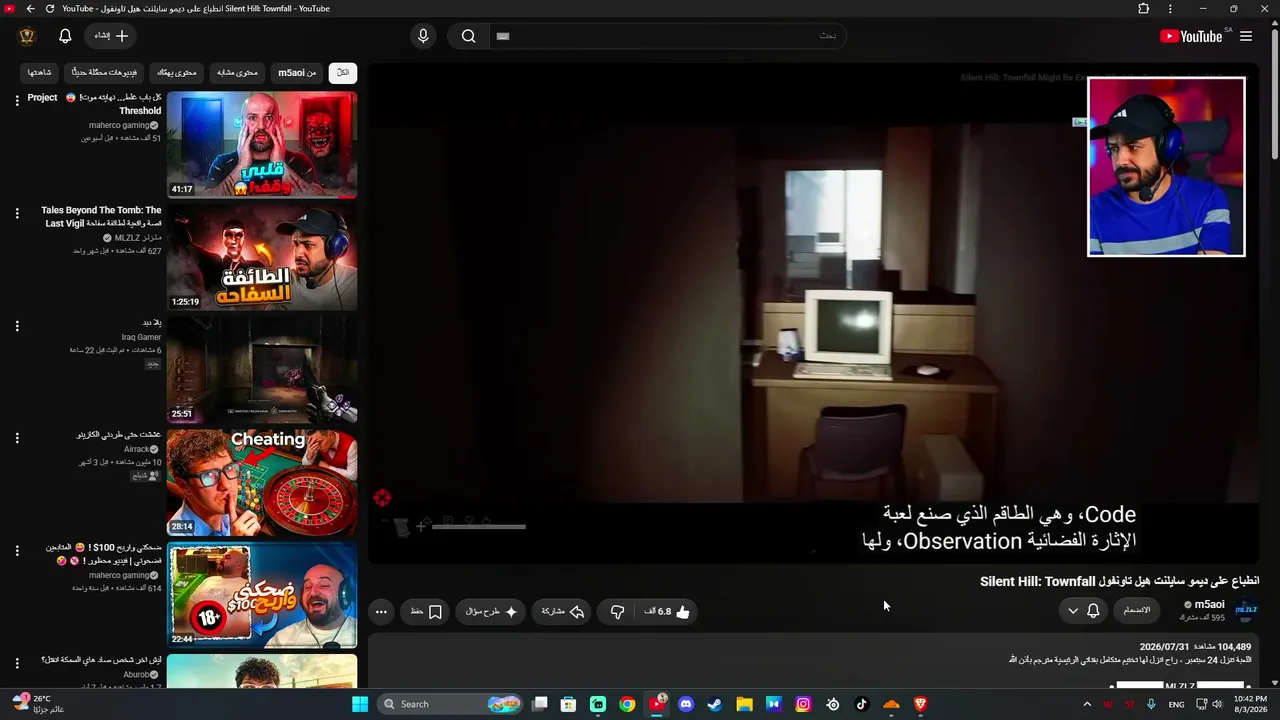1280x720 pixels.
Task: Open the Cheating roulette video thumbnail
Action: pyautogui.click(x=262, y=483)
